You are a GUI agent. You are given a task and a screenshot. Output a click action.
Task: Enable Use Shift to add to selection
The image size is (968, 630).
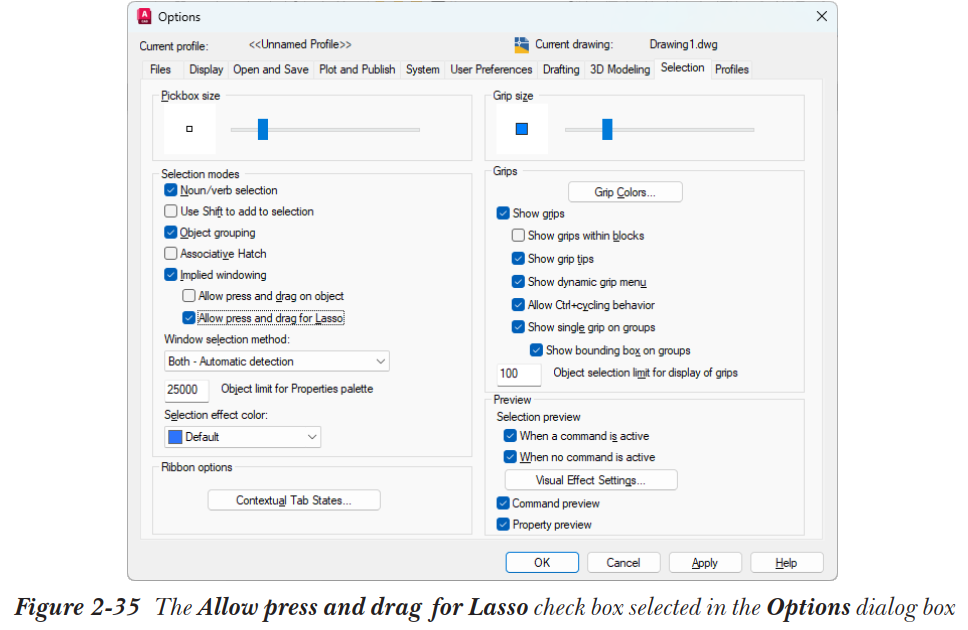(x=171, y=211)
